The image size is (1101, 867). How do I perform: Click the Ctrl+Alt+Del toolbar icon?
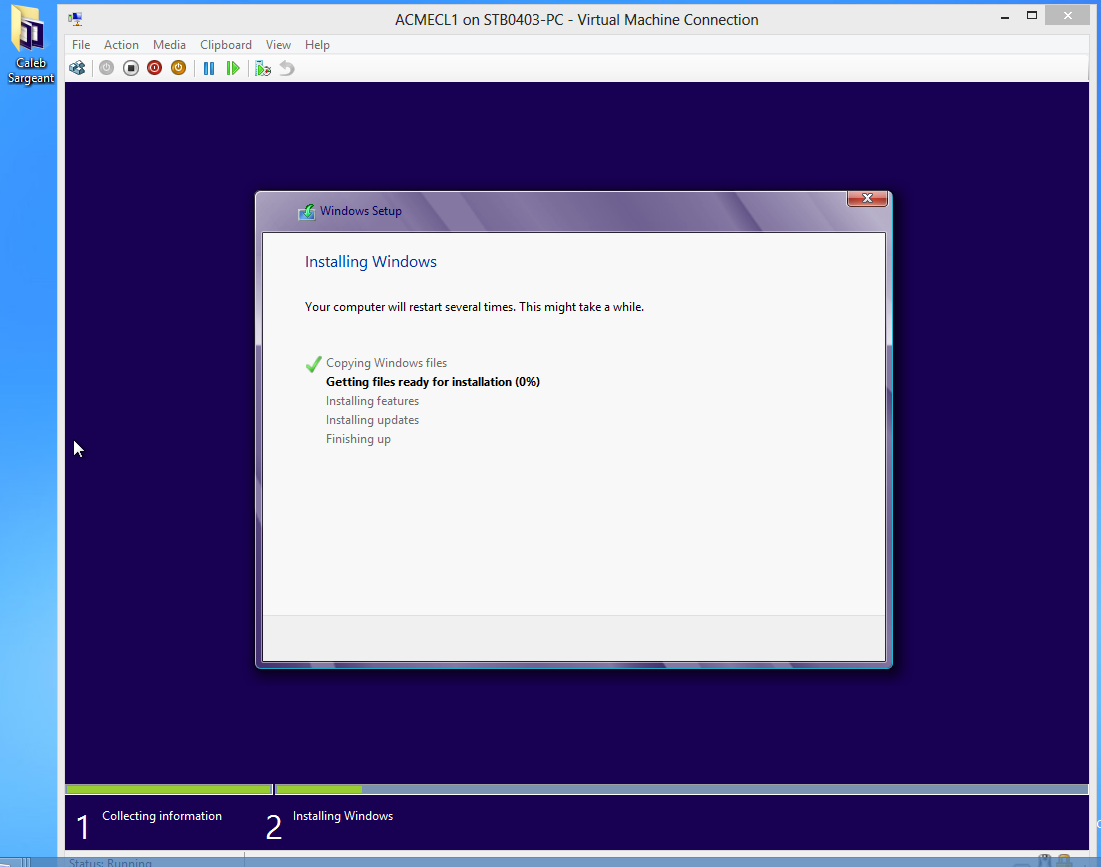pos(77,68)
